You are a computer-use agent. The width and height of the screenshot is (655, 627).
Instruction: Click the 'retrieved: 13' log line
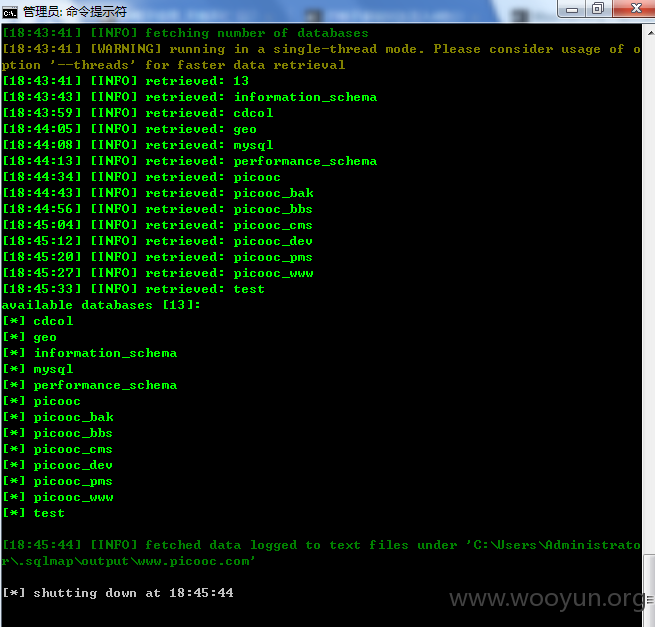(x=125, y=81)
